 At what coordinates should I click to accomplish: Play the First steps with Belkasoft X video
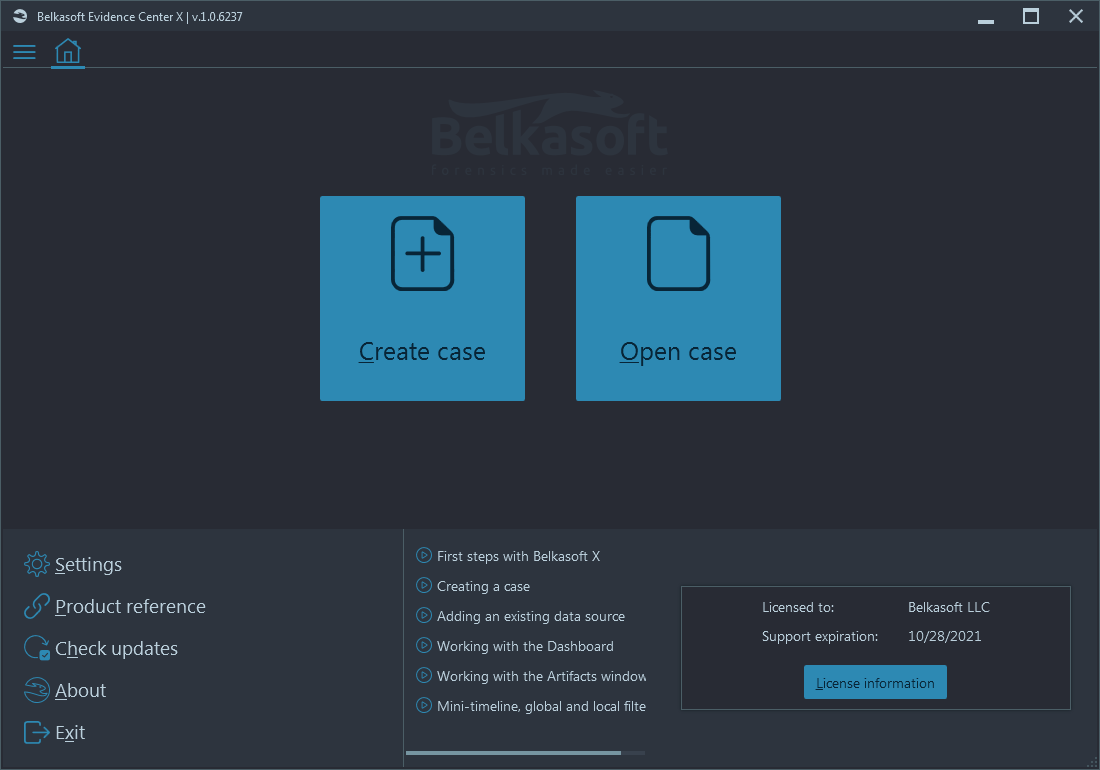point(424,555)
